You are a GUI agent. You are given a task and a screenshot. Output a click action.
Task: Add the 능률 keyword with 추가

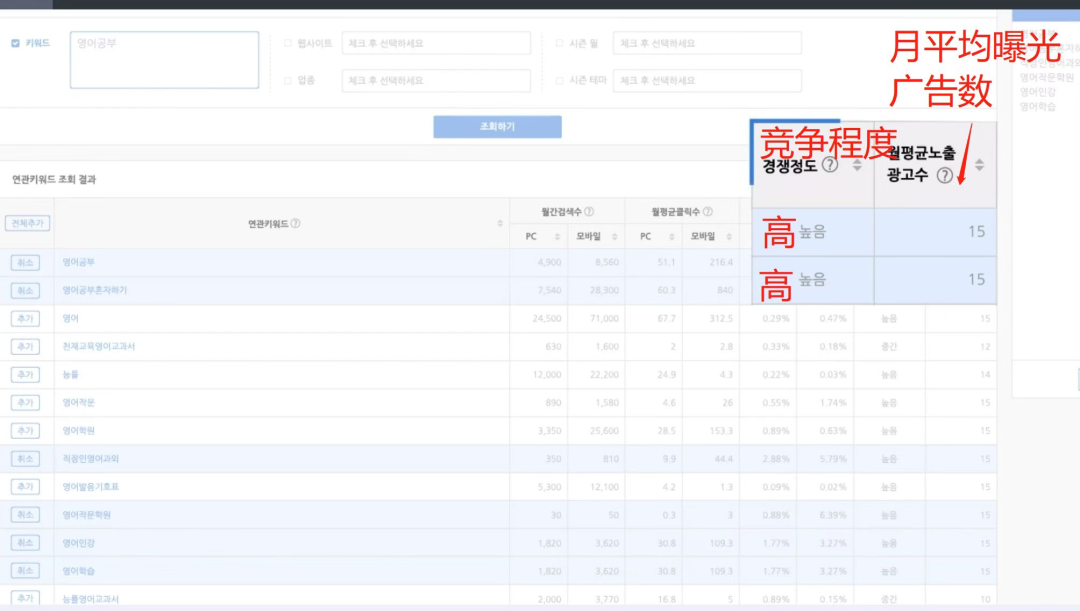pyautogui.click(x=25, y=375)
